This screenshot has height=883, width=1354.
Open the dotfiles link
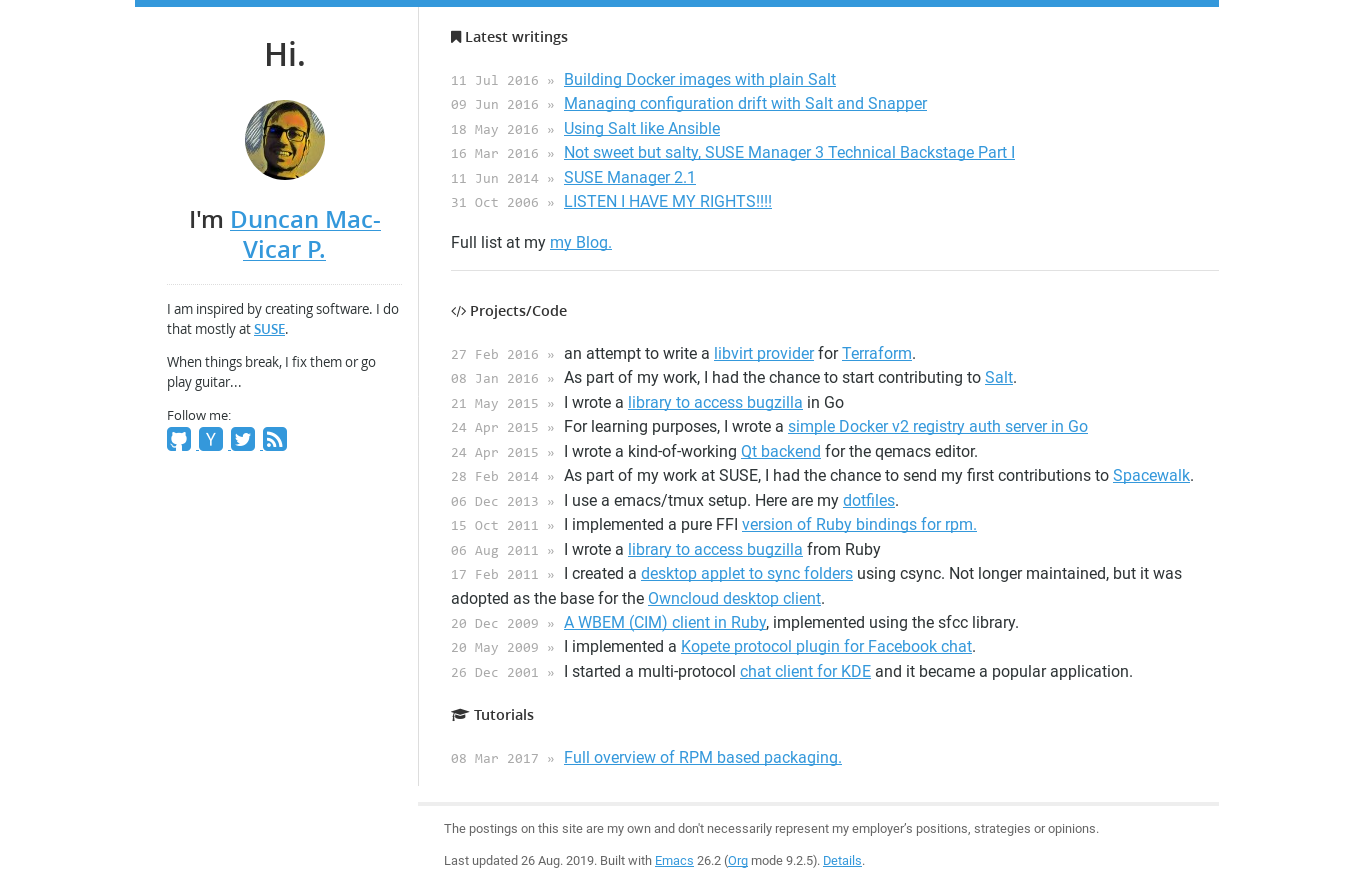click(869, 501)
